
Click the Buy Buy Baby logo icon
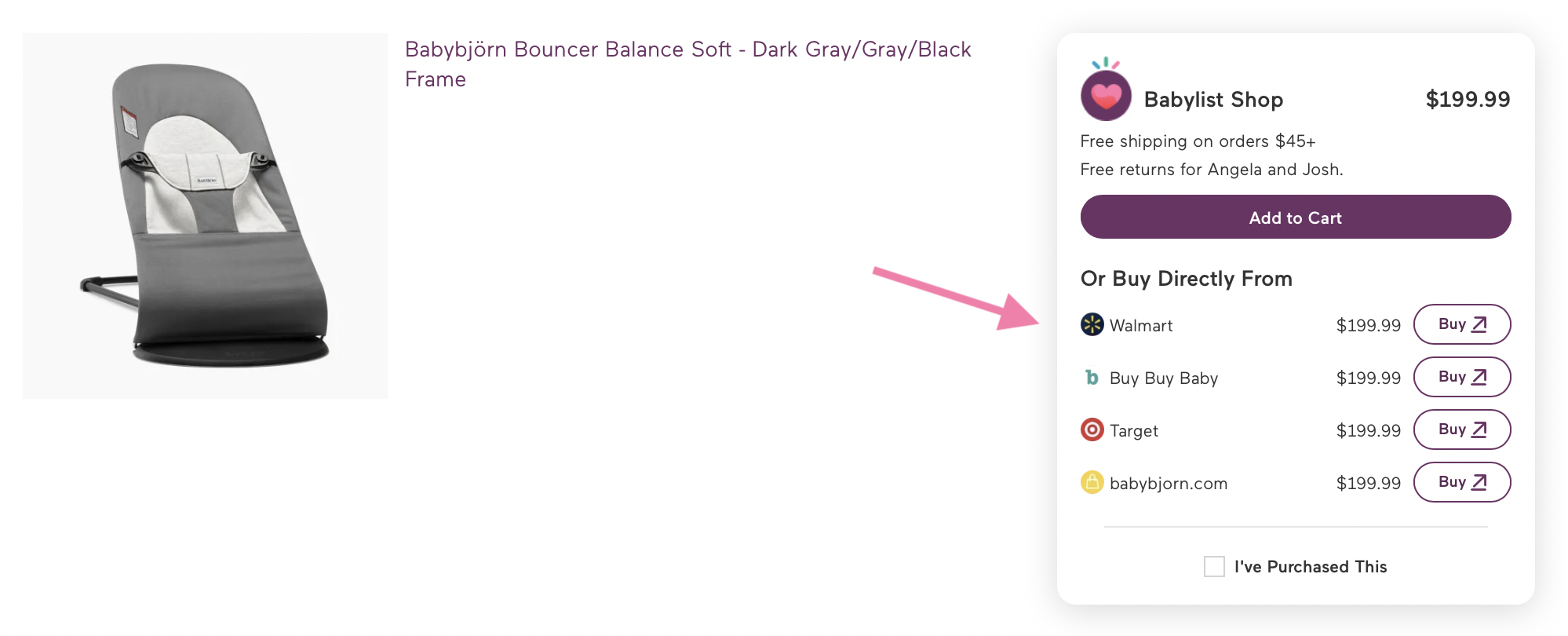pos(1092,378)
